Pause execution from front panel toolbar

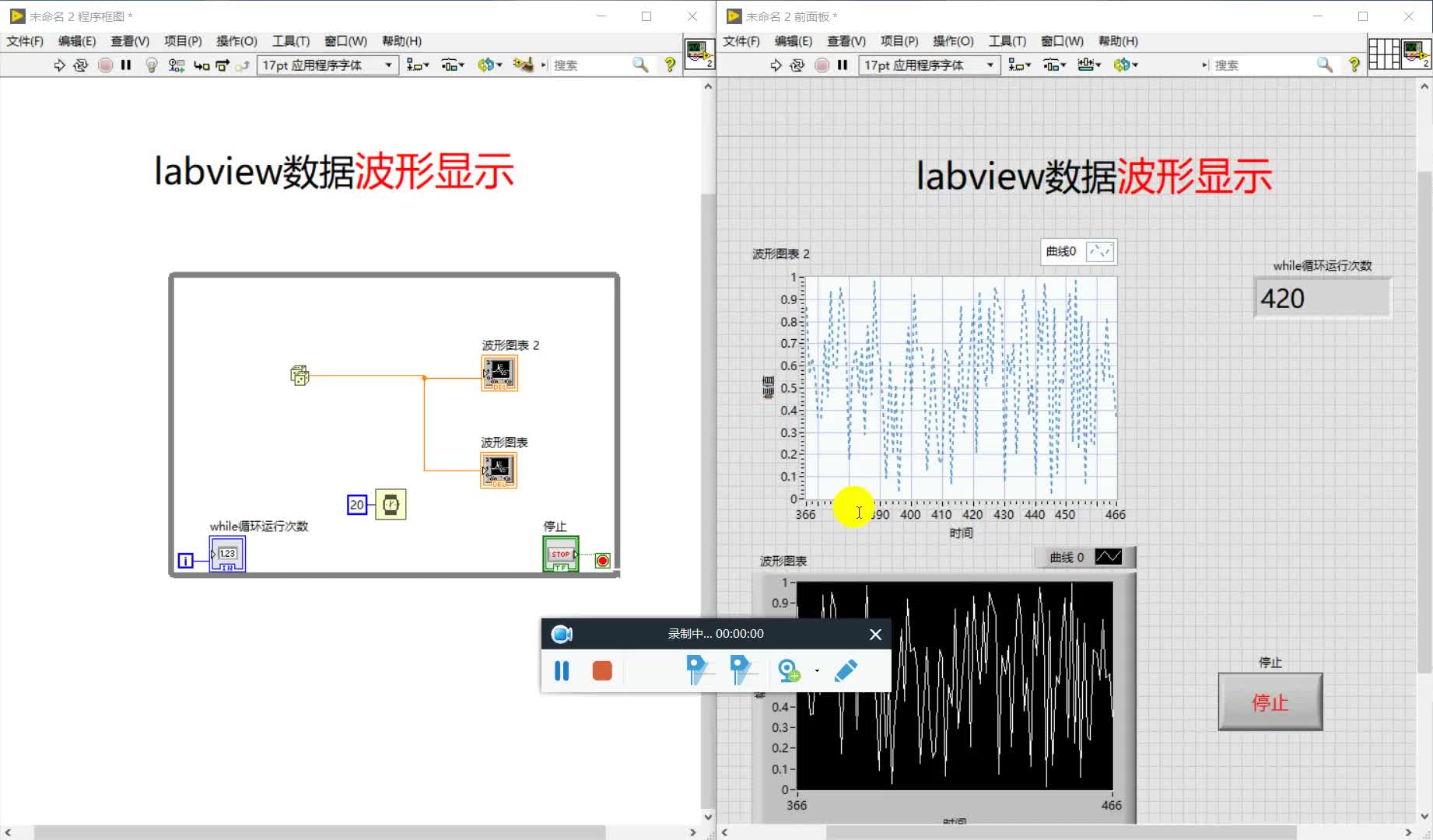coord(843,65)
